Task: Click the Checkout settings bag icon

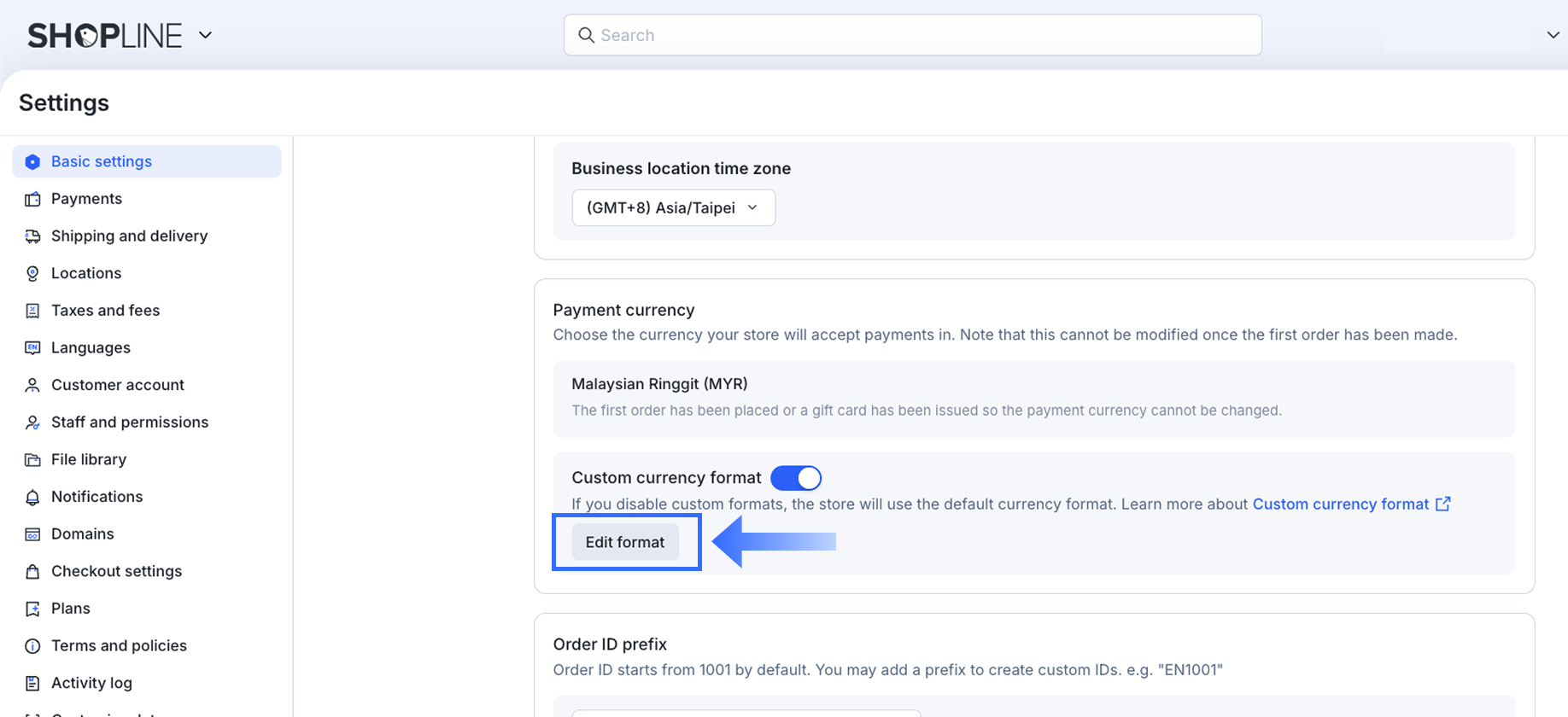Action: click(x=32, y=571)
